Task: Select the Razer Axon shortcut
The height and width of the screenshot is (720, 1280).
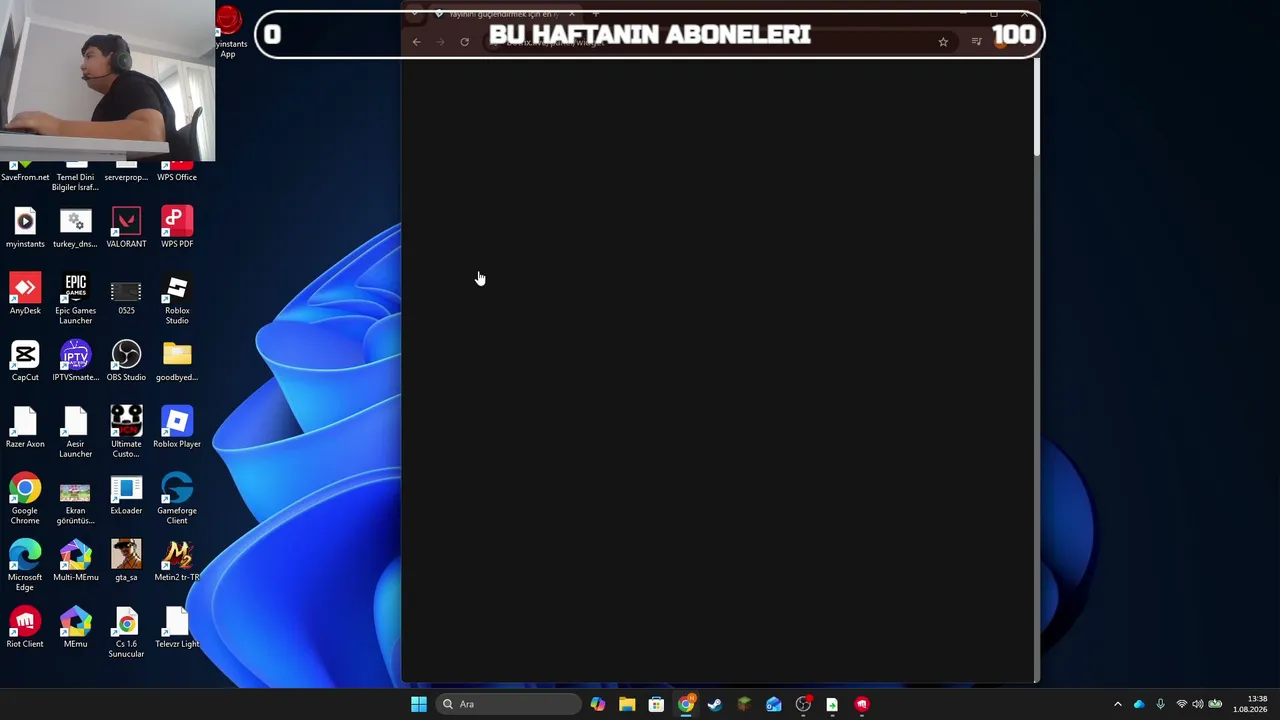Action: (25, 428)
